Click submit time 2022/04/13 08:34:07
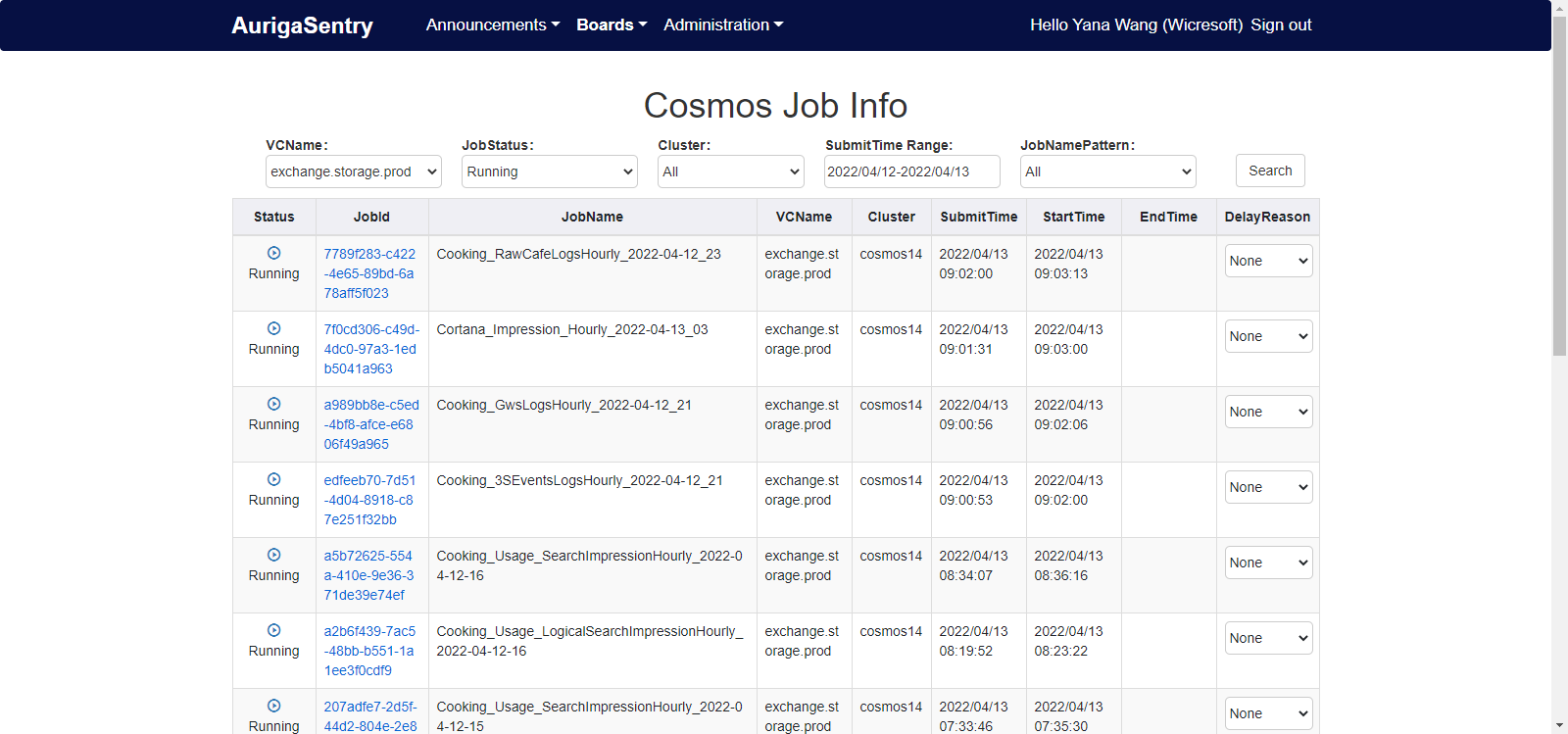1568x734 pixels. (974, 565)
